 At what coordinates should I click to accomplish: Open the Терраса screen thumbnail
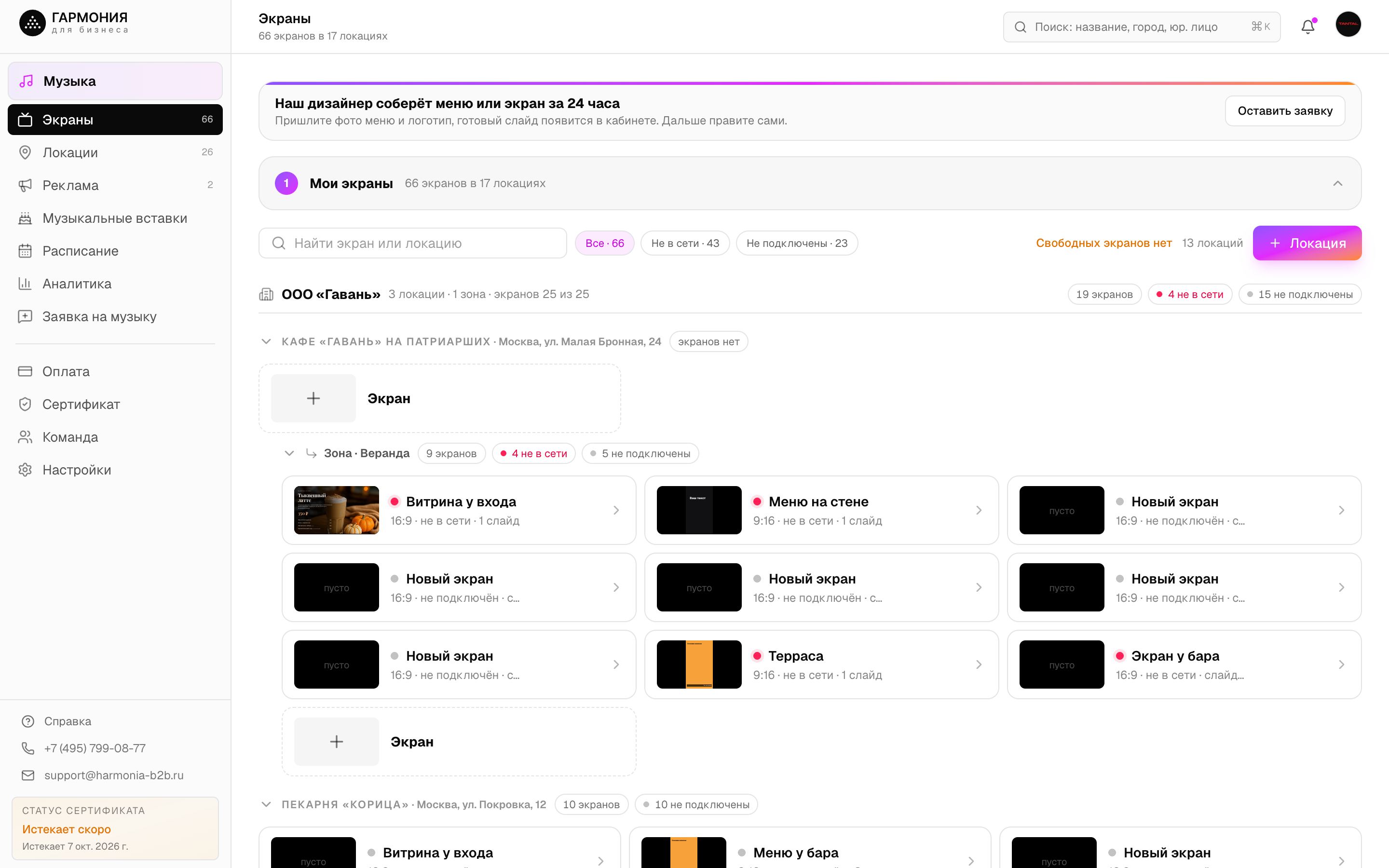698,664
